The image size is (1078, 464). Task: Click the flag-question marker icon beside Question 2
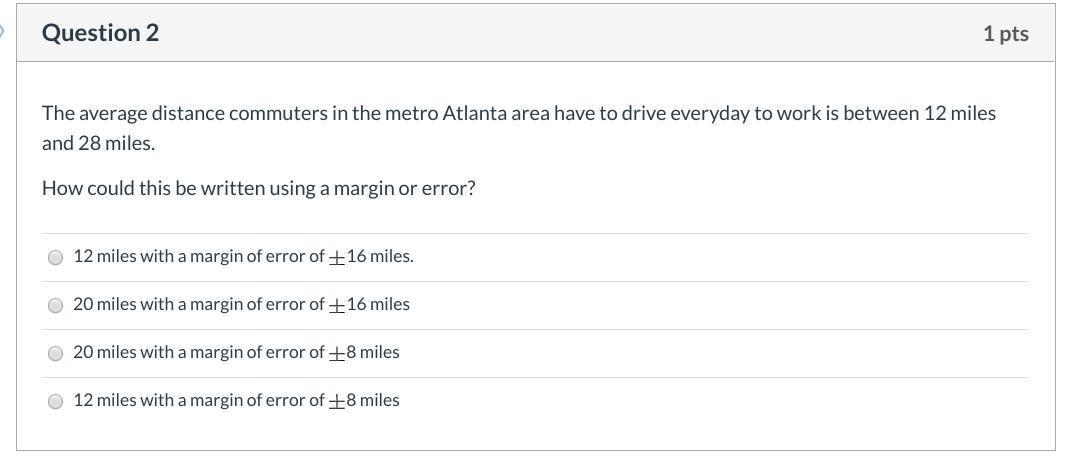pos(2,32)
